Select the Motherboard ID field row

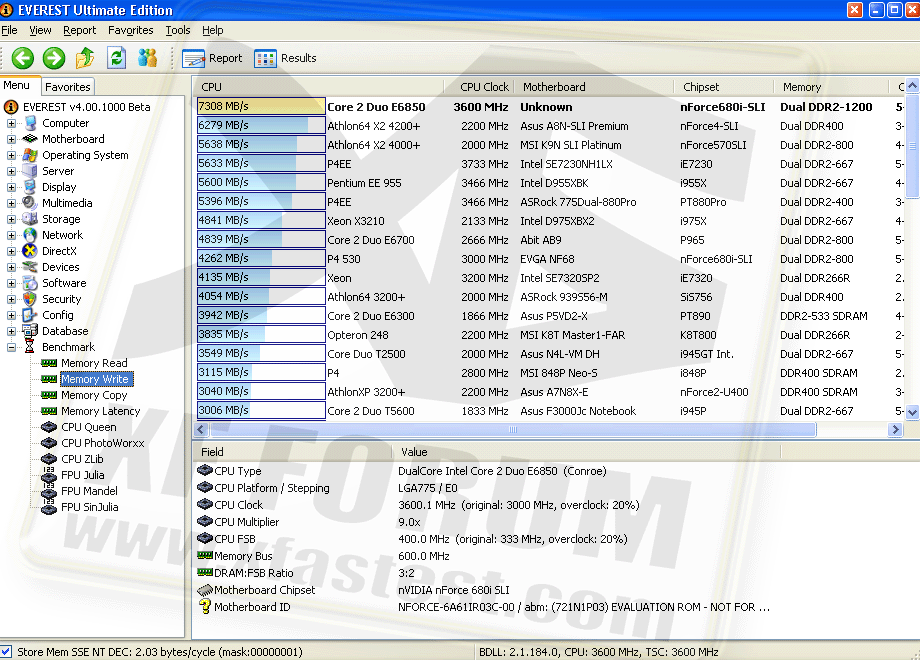[x=484, y=607]
